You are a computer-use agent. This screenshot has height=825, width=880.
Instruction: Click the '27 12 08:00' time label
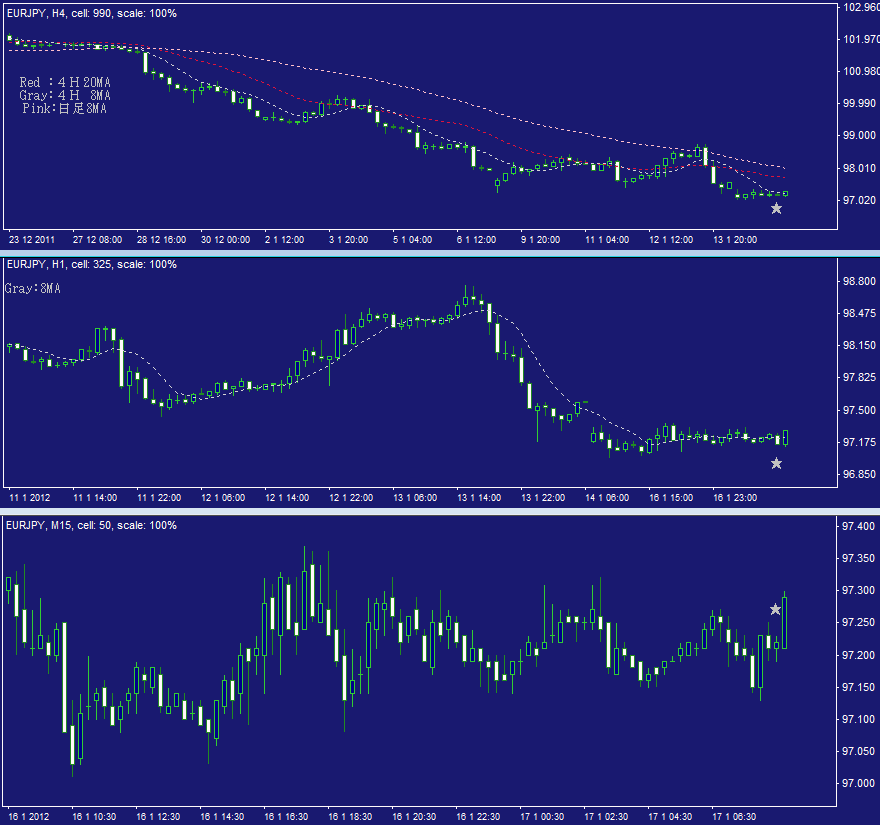tap(97, 240)
